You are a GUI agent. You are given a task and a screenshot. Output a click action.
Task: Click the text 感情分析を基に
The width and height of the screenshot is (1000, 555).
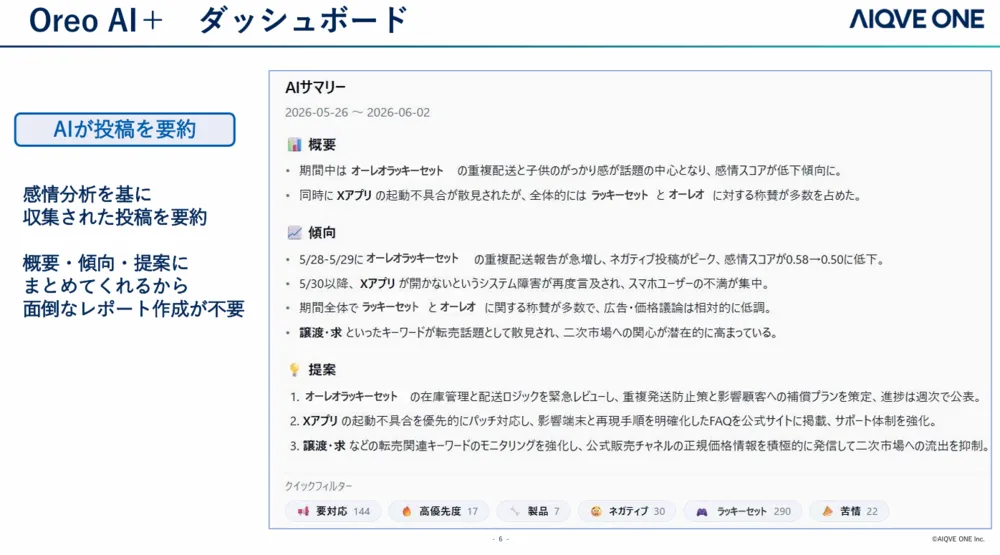pos(87,194)
